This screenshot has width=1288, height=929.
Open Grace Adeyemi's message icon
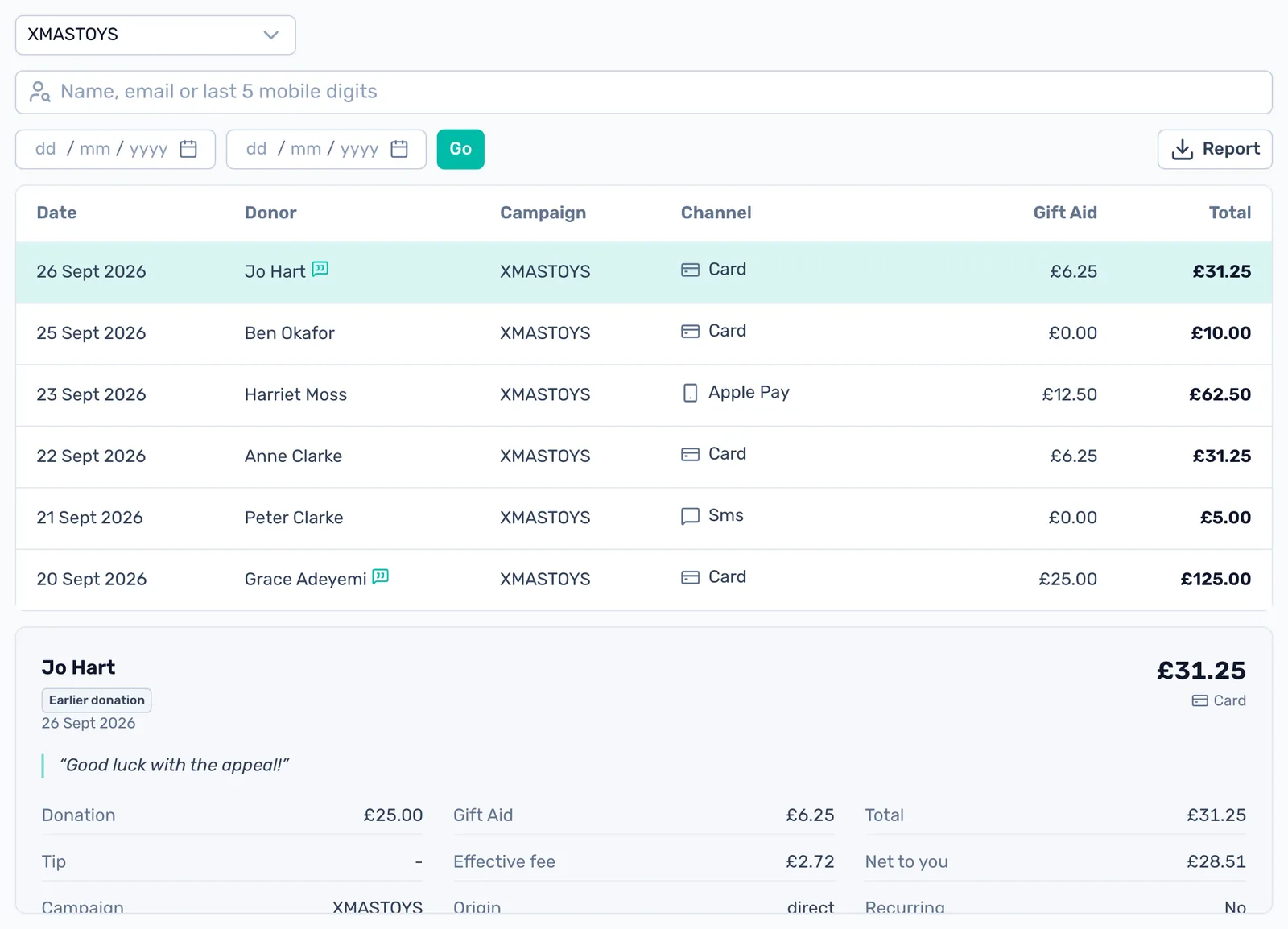pyautogui.click(x=381, y=576)
